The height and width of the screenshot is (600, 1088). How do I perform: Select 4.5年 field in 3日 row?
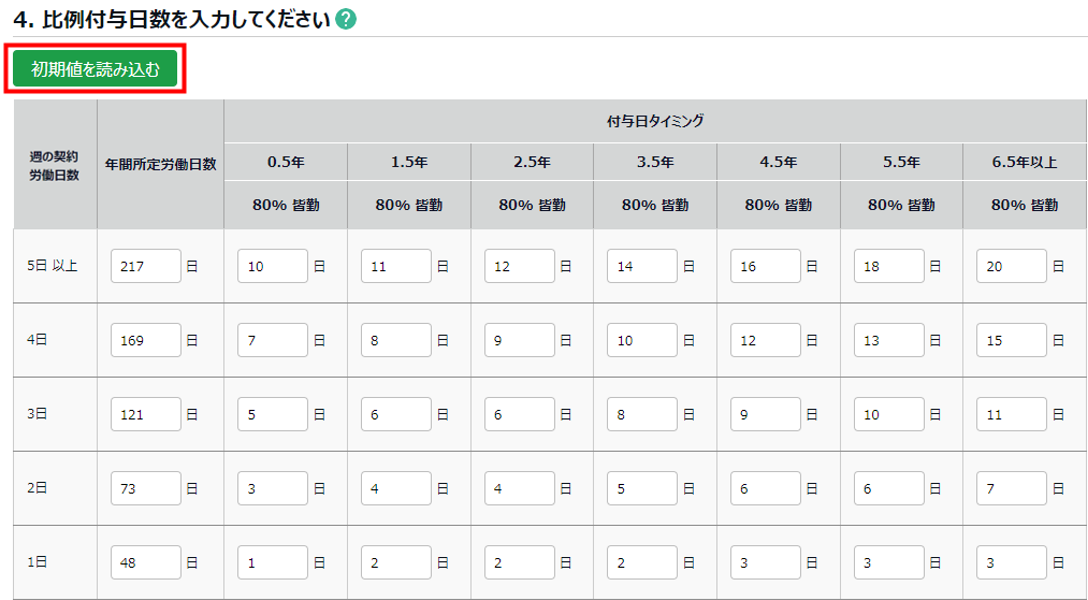[x=766, y=414]
